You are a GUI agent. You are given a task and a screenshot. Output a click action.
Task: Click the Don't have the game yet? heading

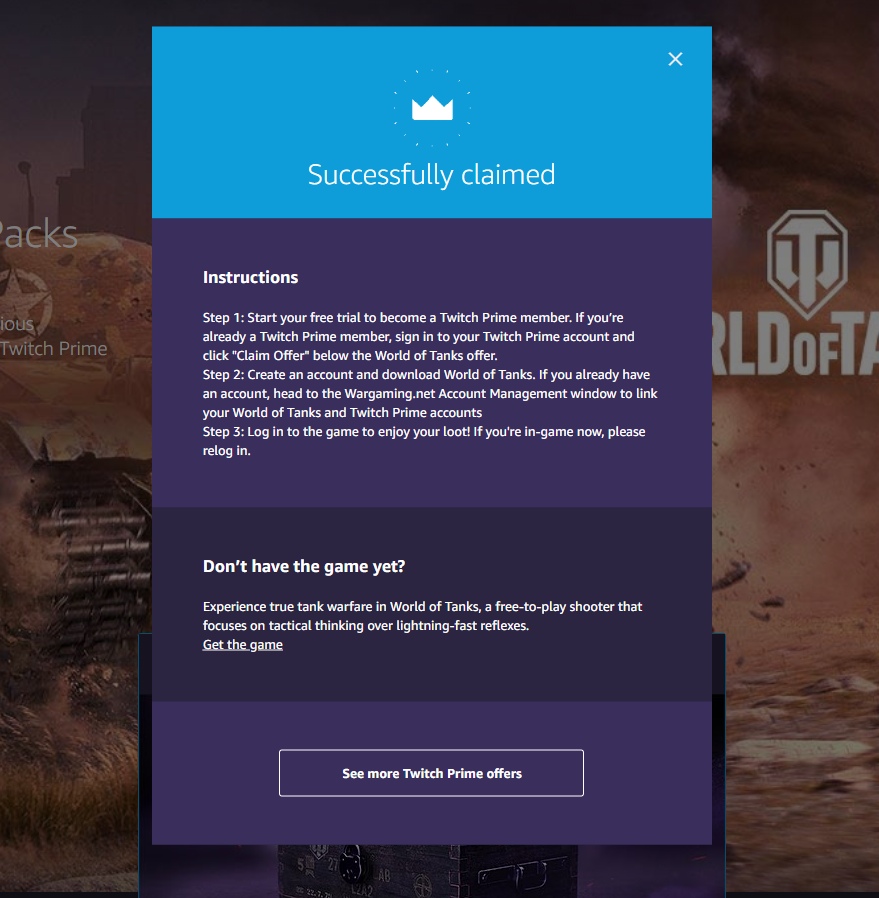tap(303, 566)
